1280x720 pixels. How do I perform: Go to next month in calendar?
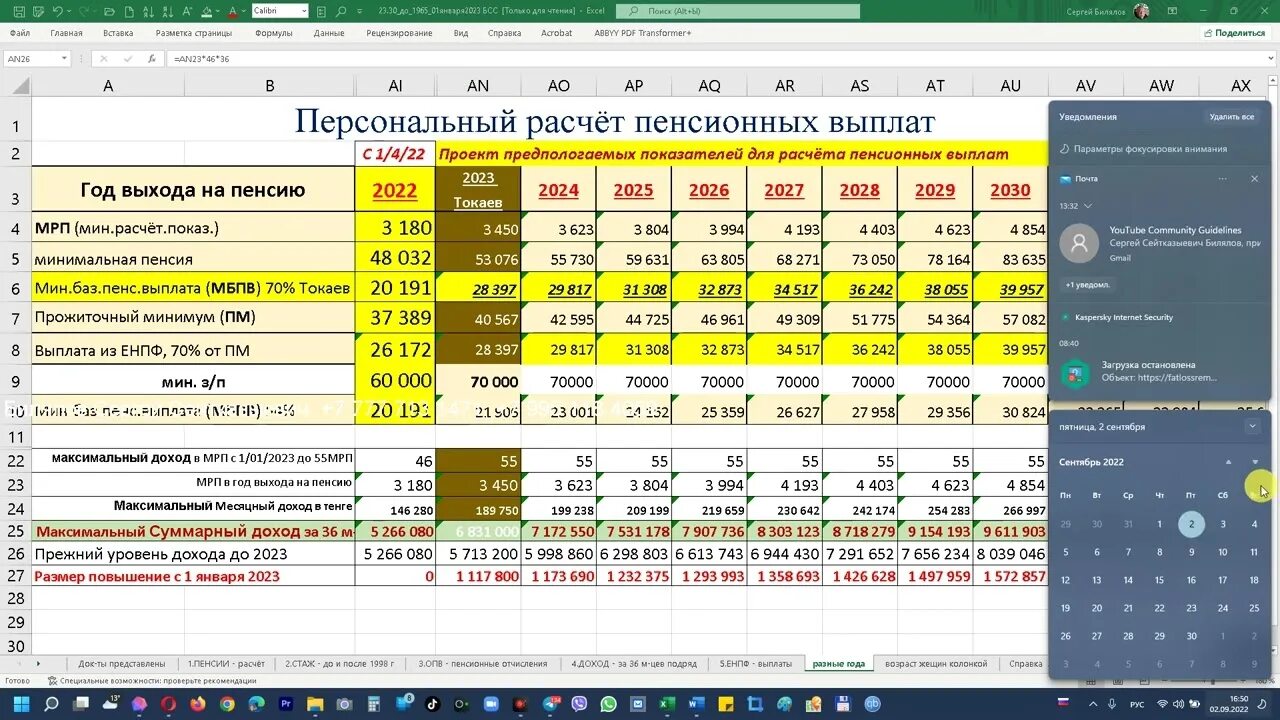[1255, 462]
